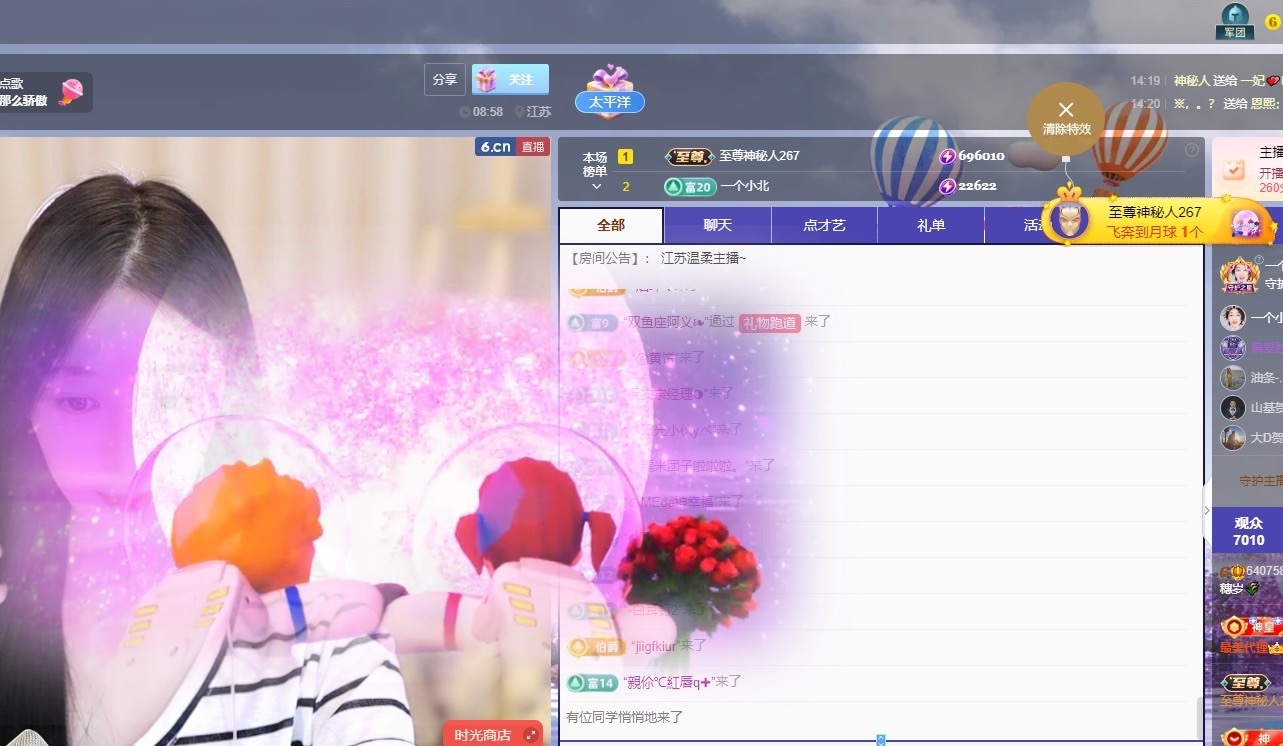Click the gift message sent to 恩熙
The height and width of the screenshot is (746, 1283).
coord(1227,103)
